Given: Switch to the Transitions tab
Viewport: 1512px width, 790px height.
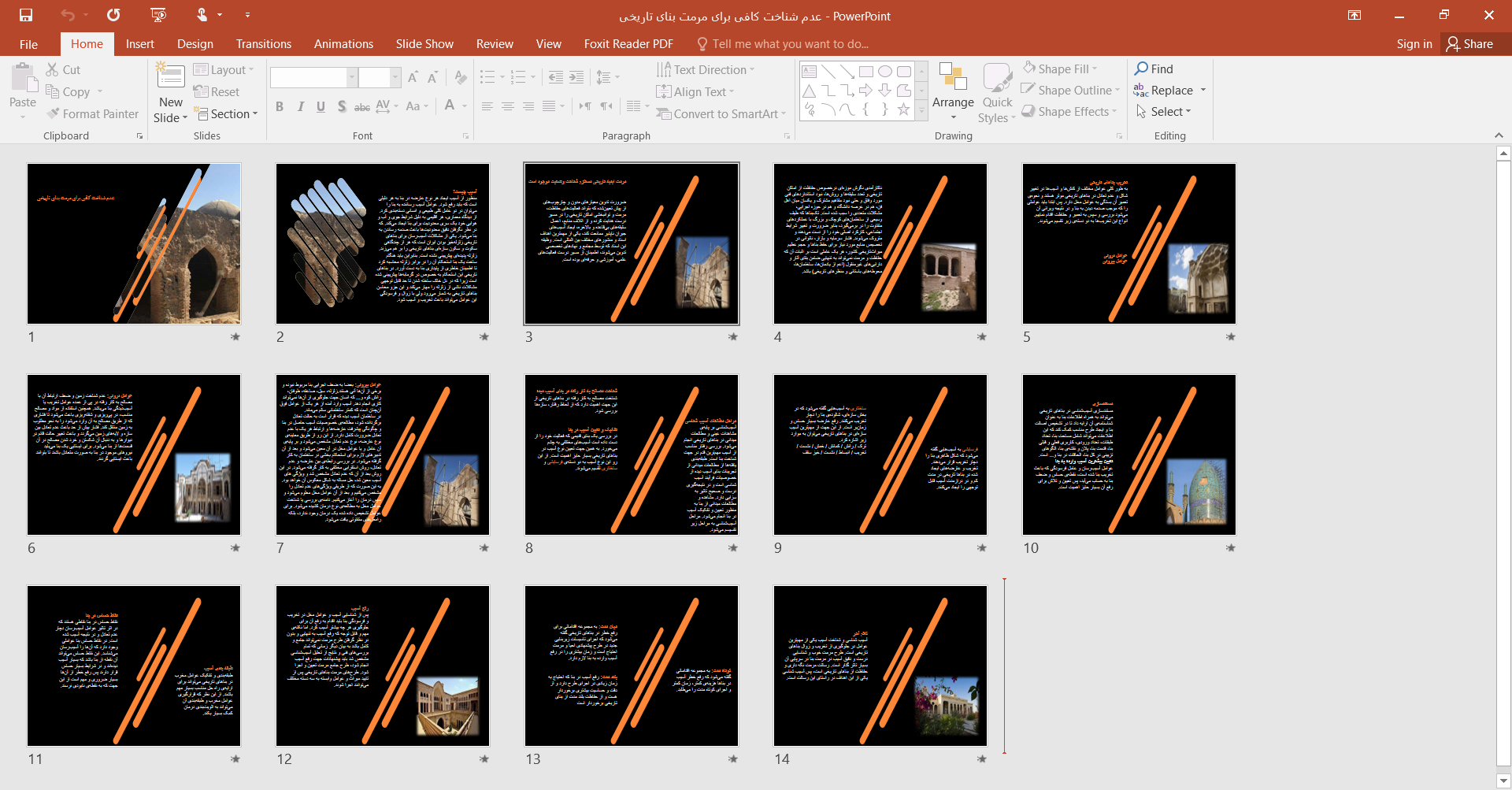Looking at the screenshot, I should pos(263,44).
